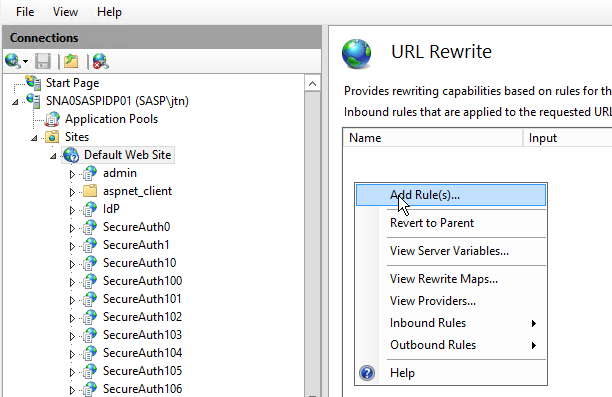Choose View Providers...
612x397 pixels.
(x=451, y=301)
